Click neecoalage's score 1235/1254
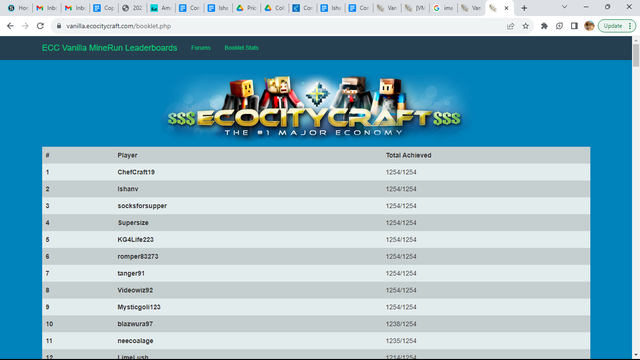 point(401,341)
